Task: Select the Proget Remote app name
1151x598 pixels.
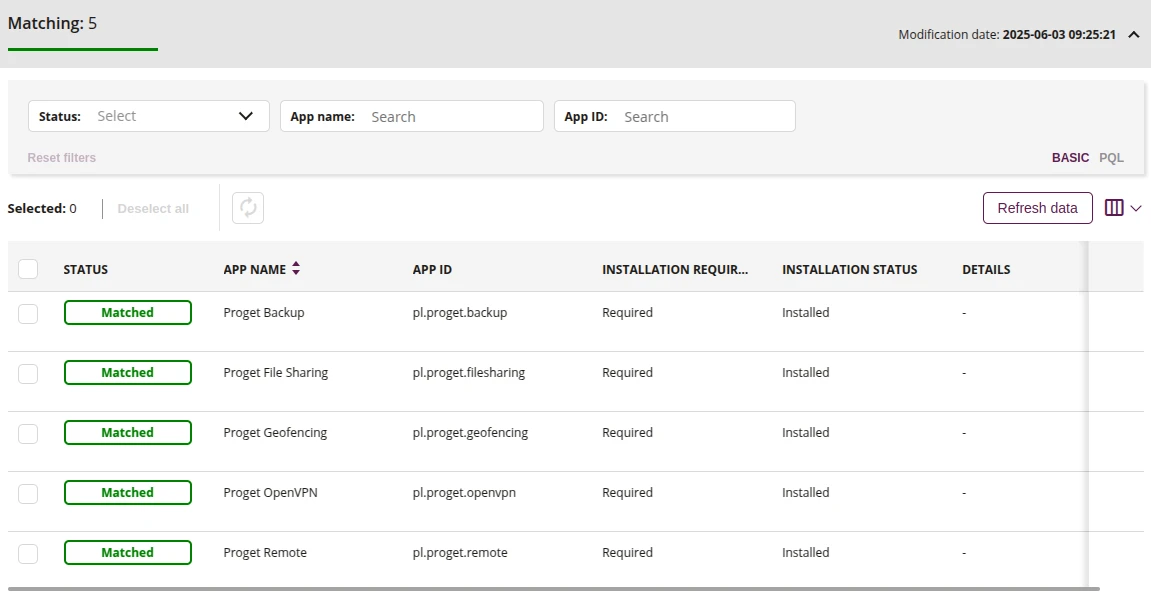Action: coord(265,553)
